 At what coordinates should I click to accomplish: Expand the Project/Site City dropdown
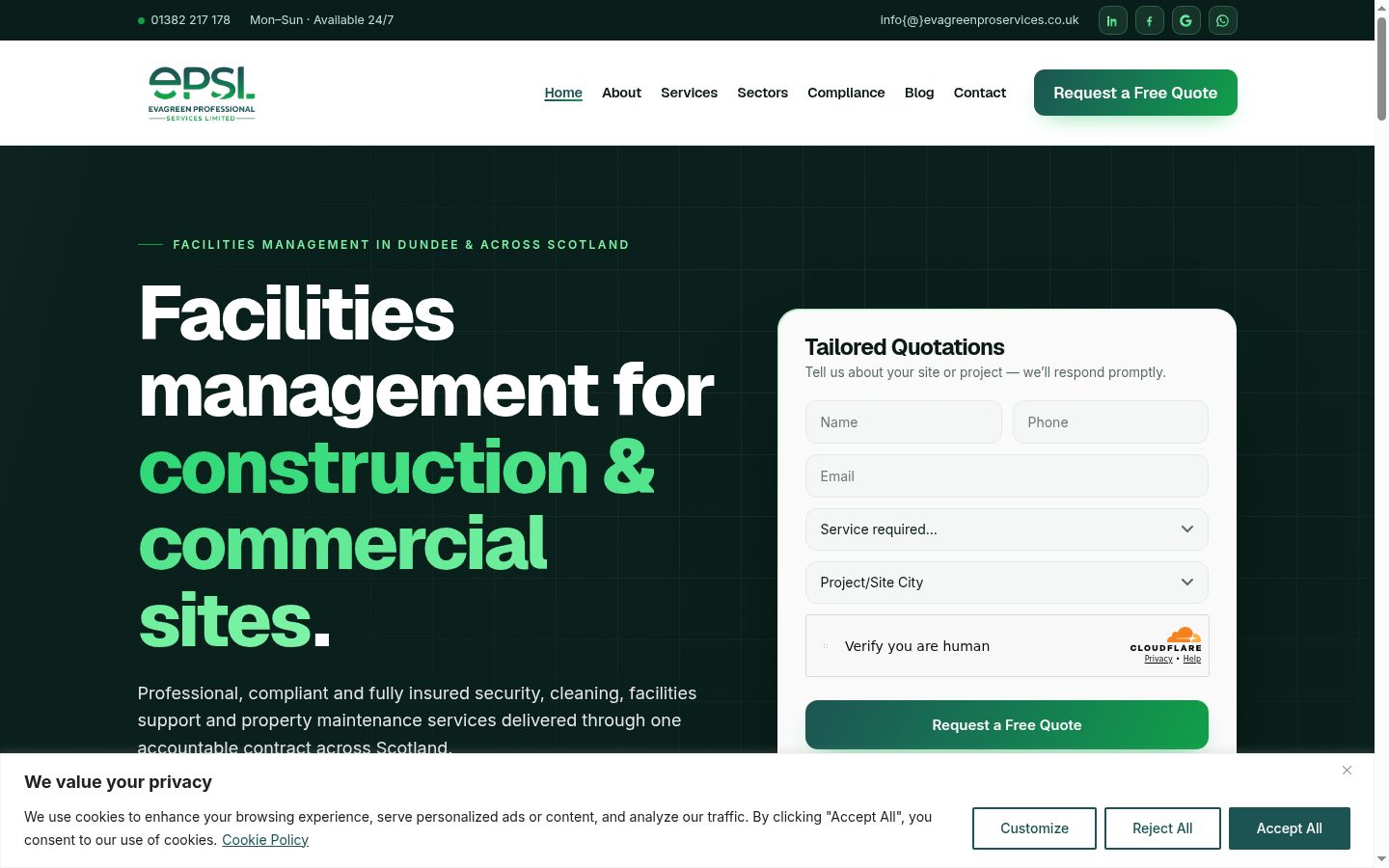[1006, 583]
